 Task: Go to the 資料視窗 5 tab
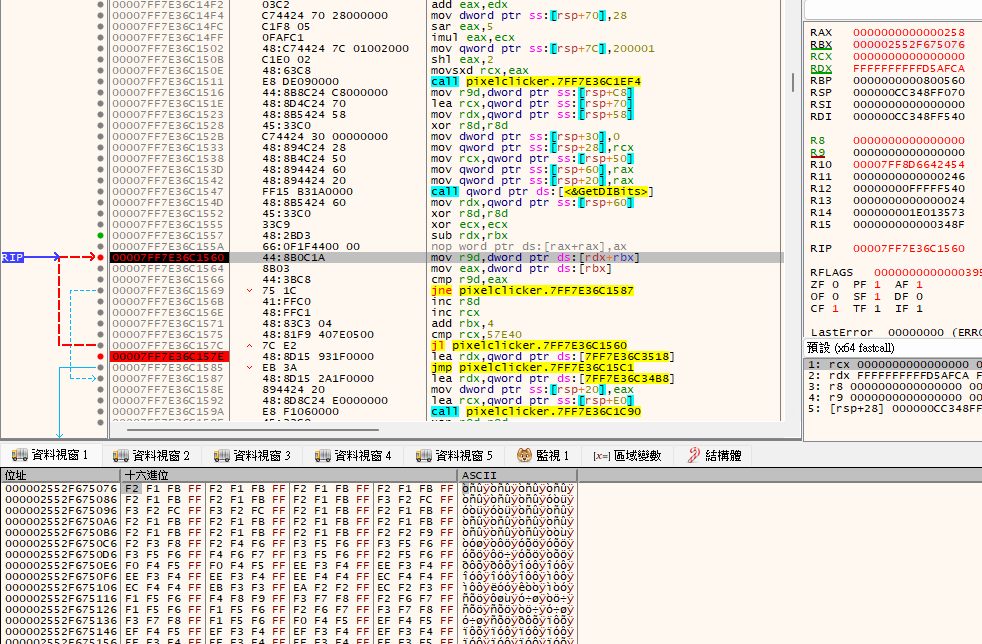click(x=454, y=455)
